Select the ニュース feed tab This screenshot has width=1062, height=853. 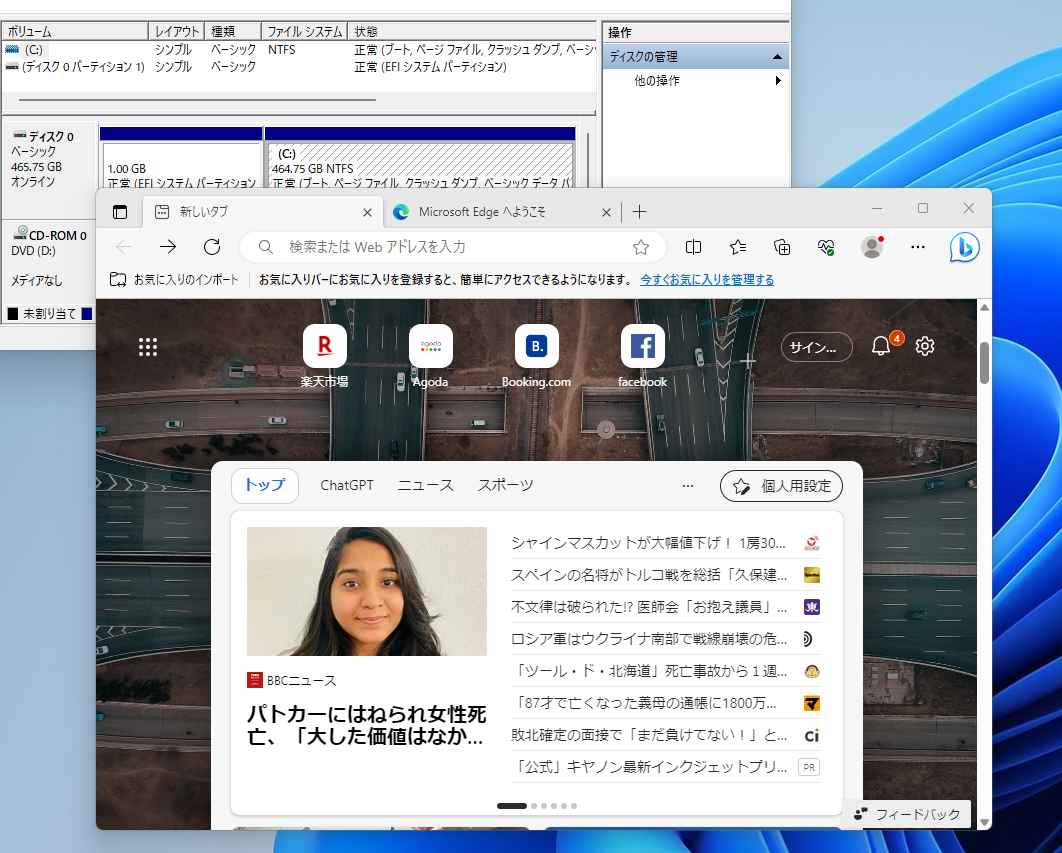(x=425, y=485)
